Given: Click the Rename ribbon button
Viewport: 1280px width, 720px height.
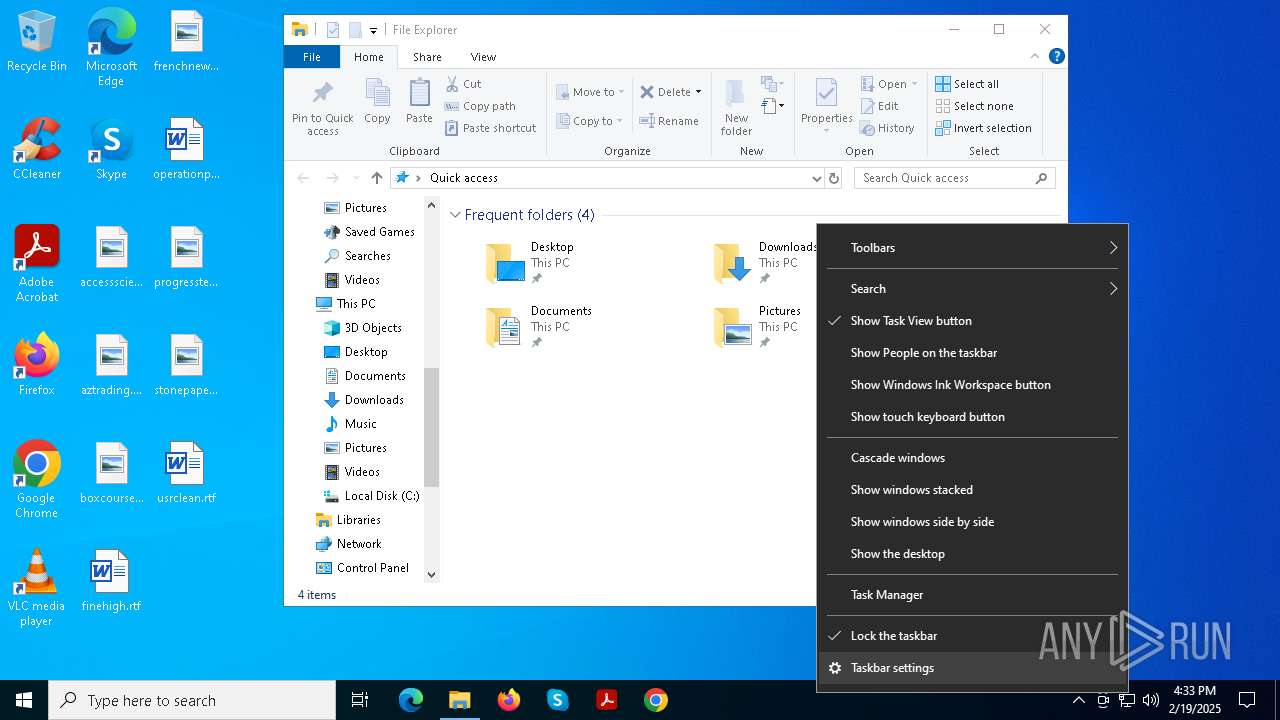Looking at the screenshot, I should (669, 121).
